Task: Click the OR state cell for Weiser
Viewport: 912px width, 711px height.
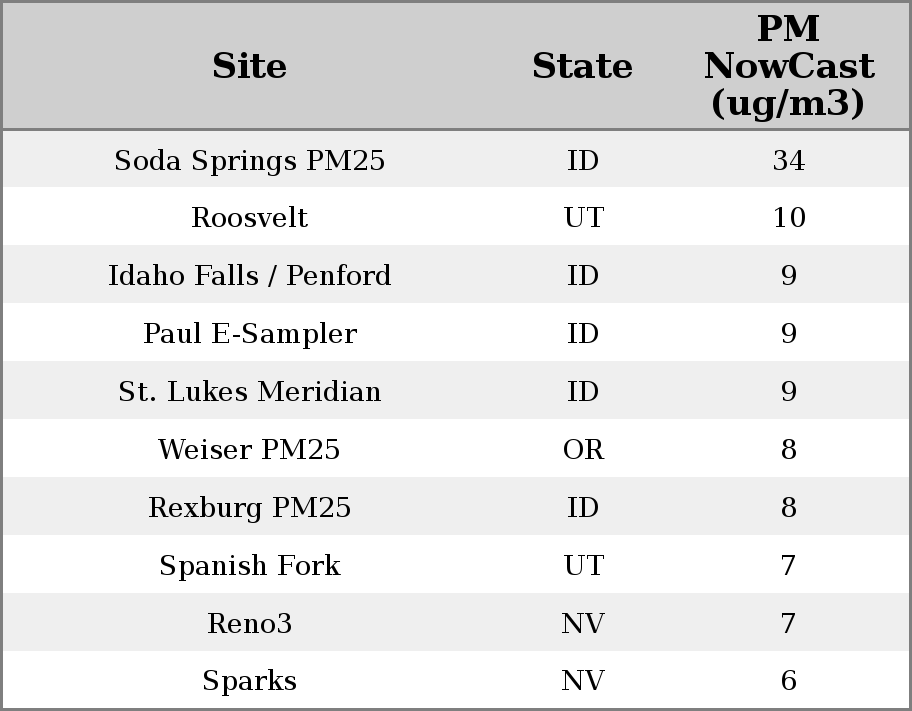Action: point(583,450)
